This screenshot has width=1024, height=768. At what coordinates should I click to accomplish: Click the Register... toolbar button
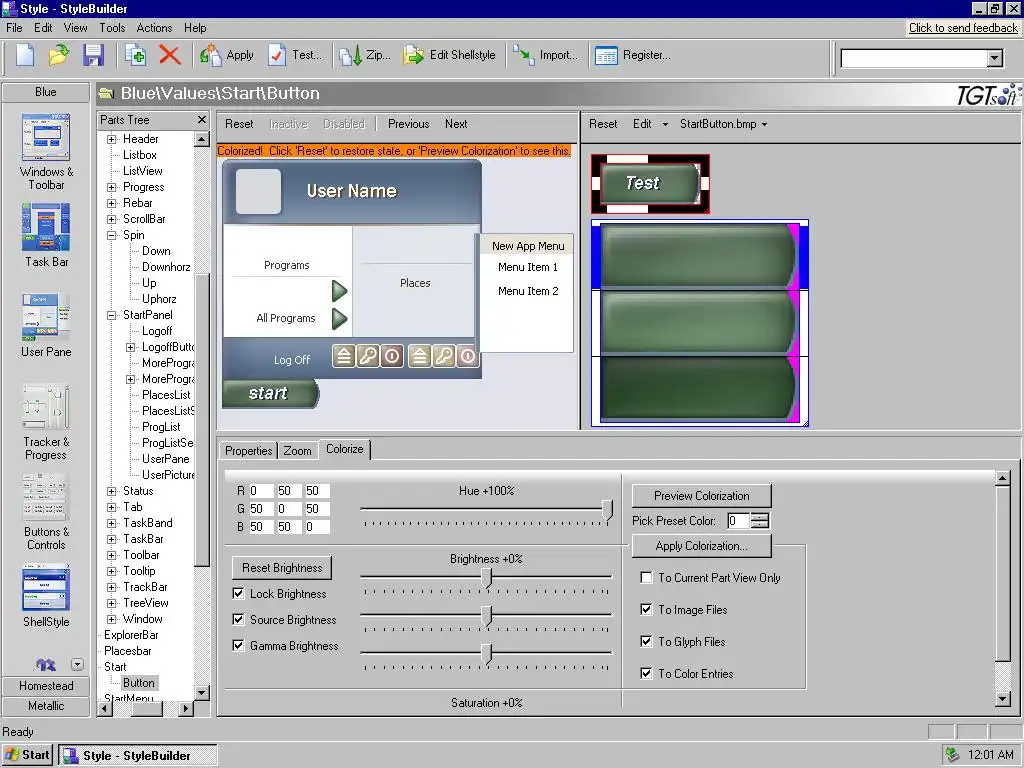pyautogui.click(x=633, y=55)
